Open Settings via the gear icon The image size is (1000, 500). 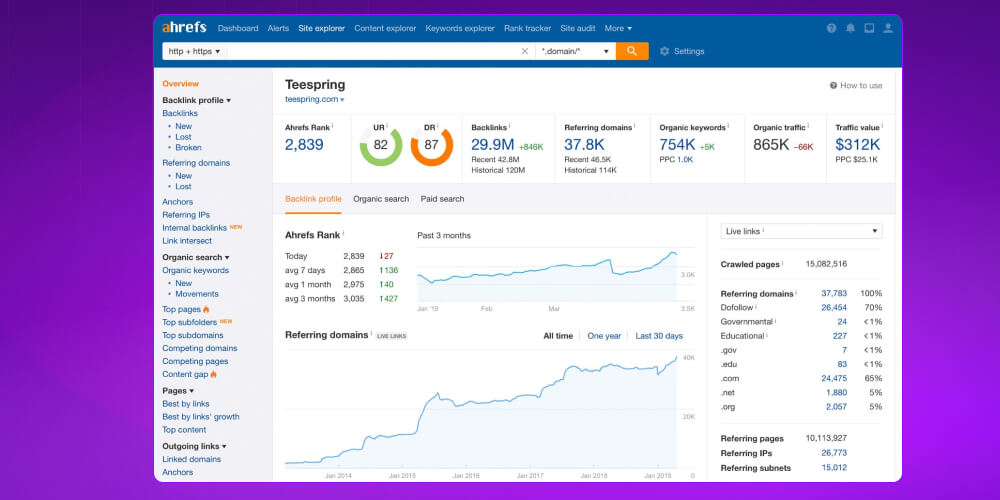click(665, 51)
